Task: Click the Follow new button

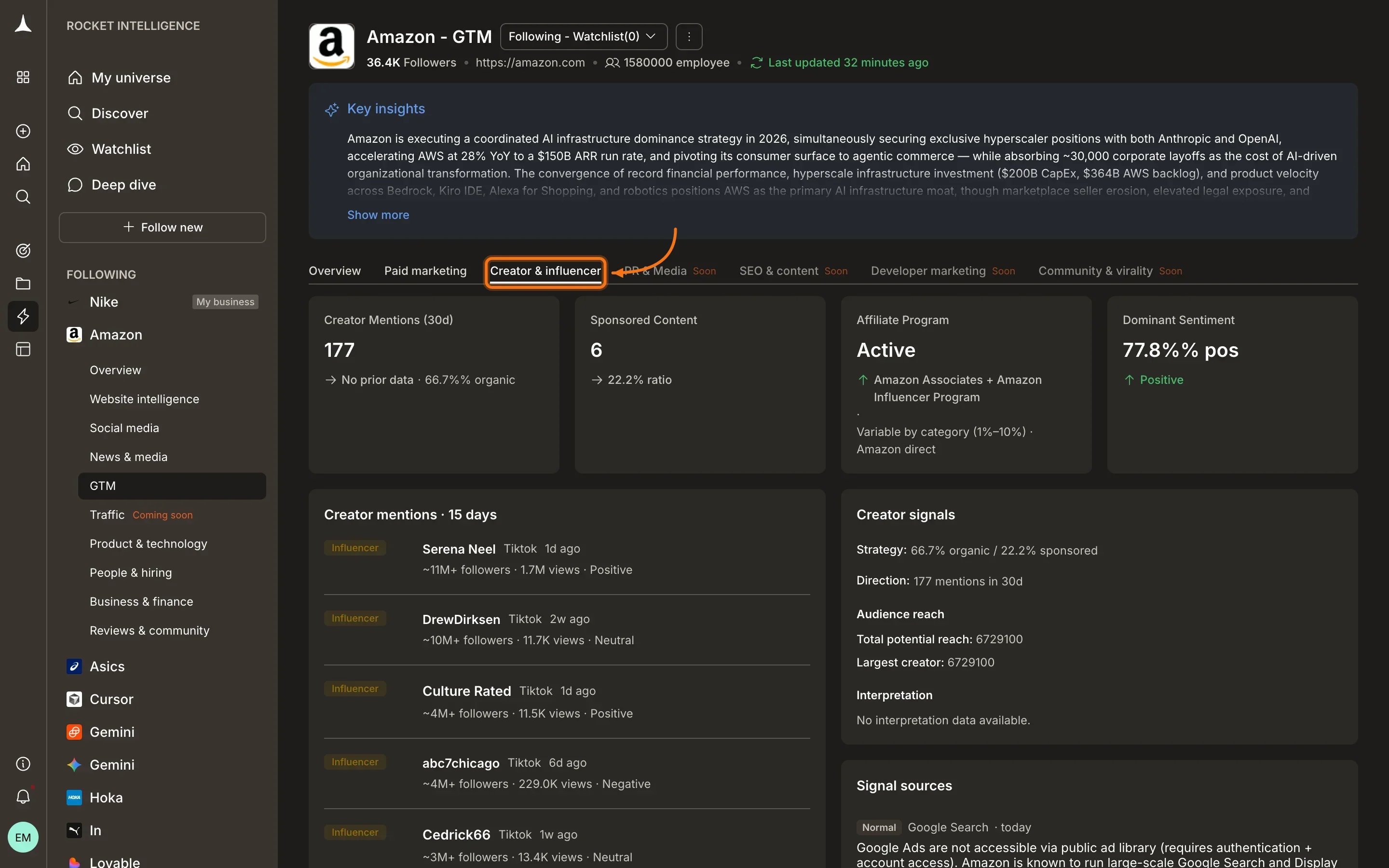Action: [x=163, y=227]
